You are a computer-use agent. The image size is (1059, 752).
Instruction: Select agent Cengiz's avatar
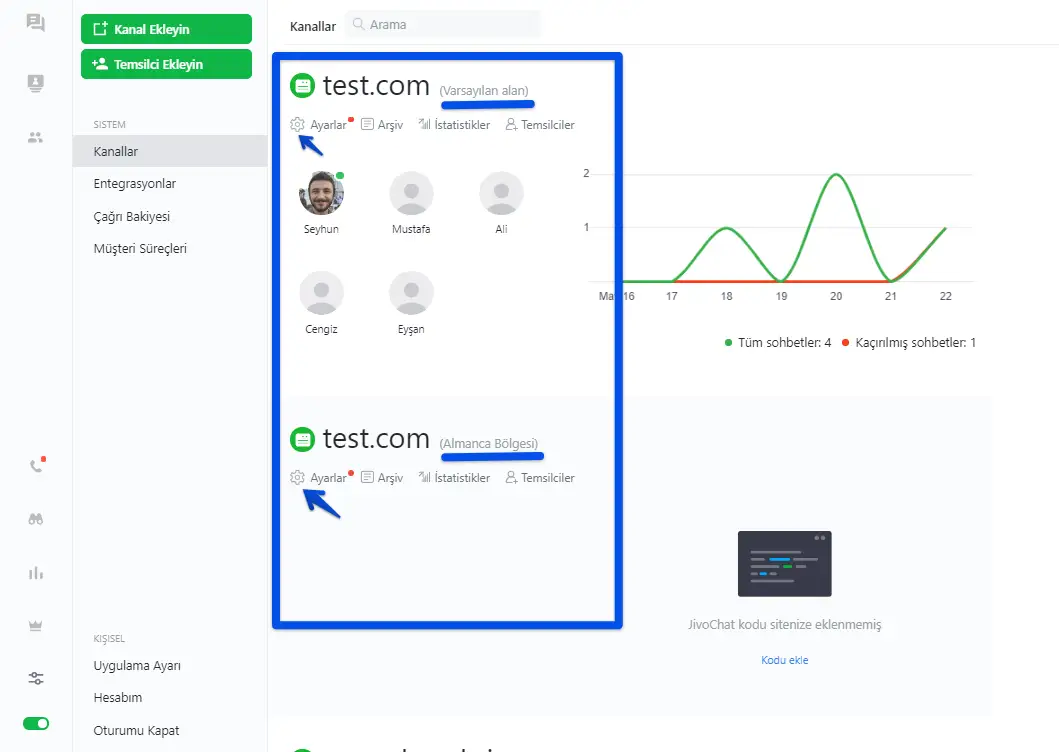click(321, 293)
